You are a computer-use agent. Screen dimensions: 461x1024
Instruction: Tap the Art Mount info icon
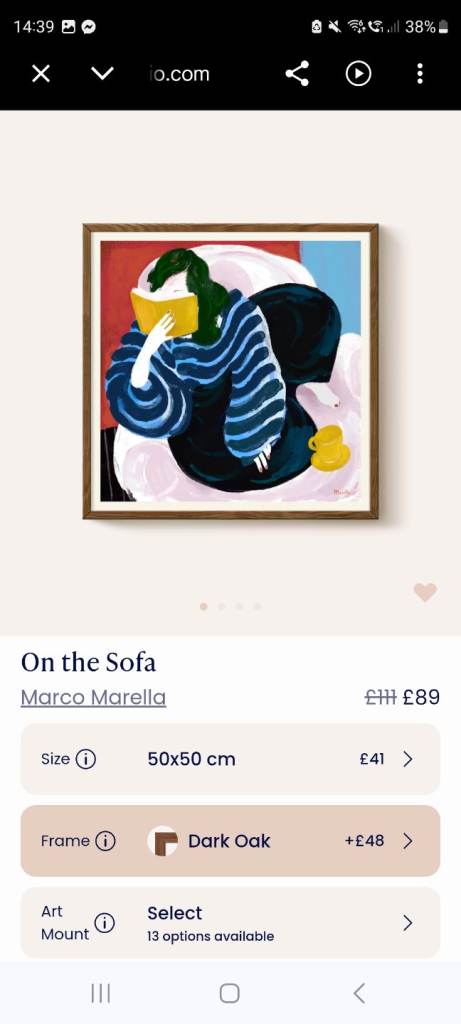coord(104,922)
